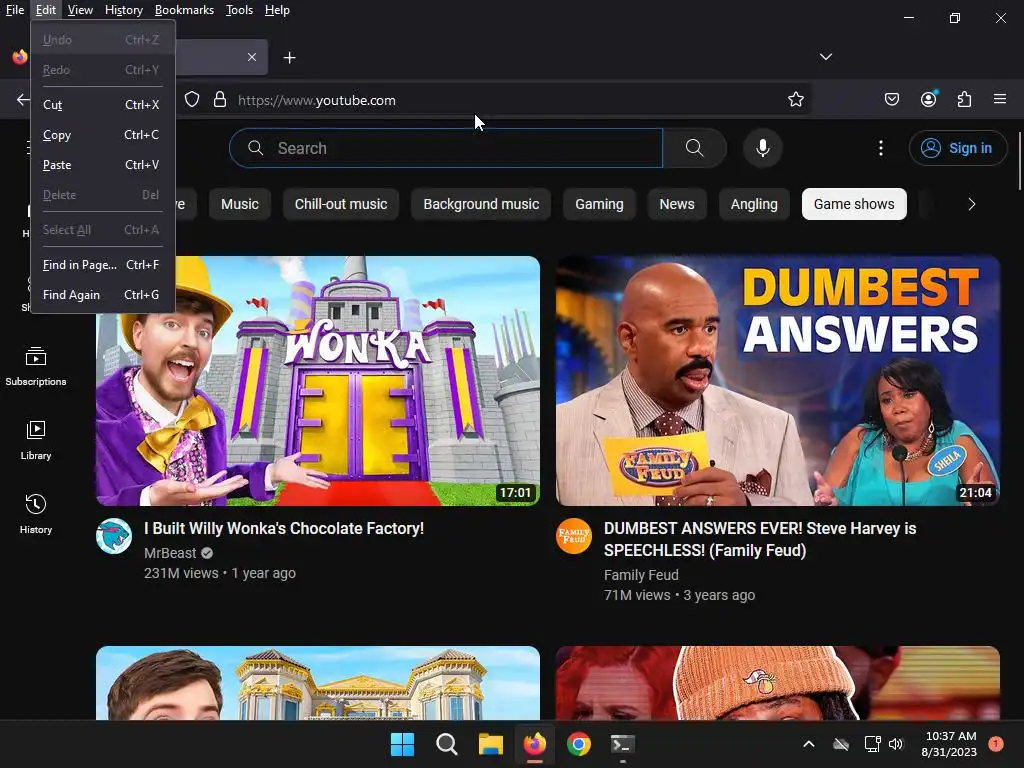This screenshot has width=1024, height=768.
Task: Choose Find in Page from Edit menu
Action: point(103,264)
